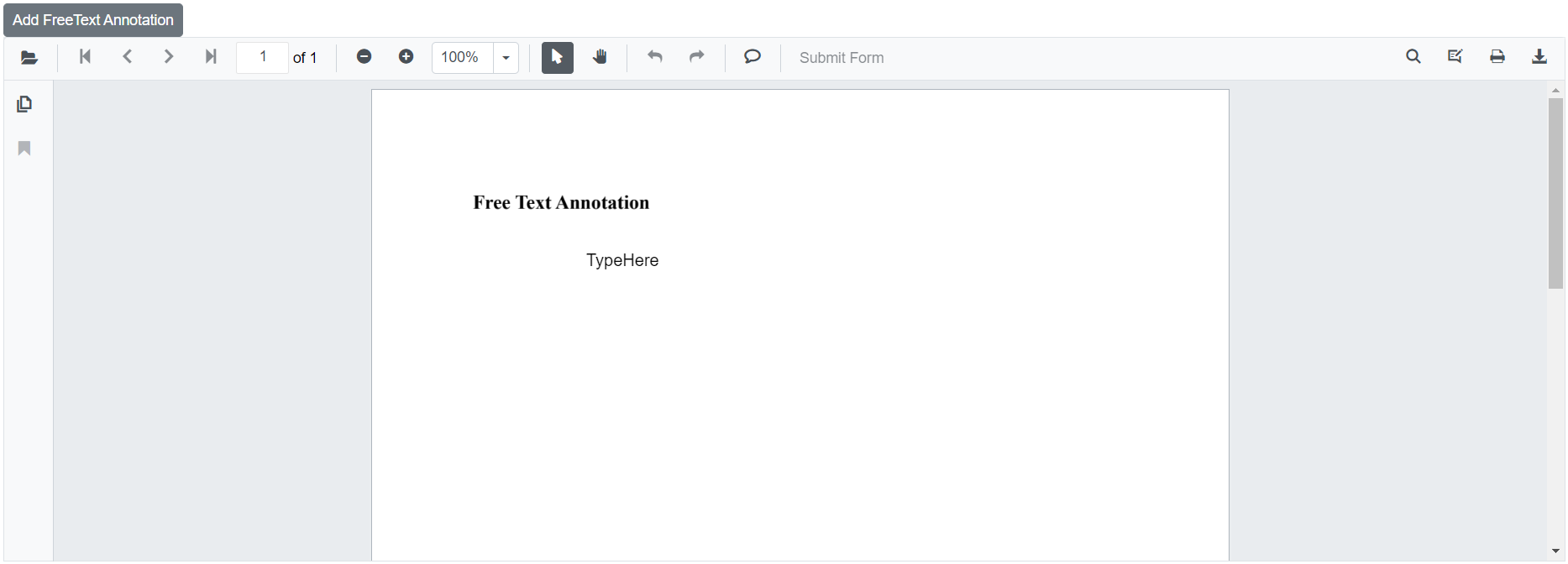Zoom in with the plus icon
The image size is (1568, 564).
406,57
